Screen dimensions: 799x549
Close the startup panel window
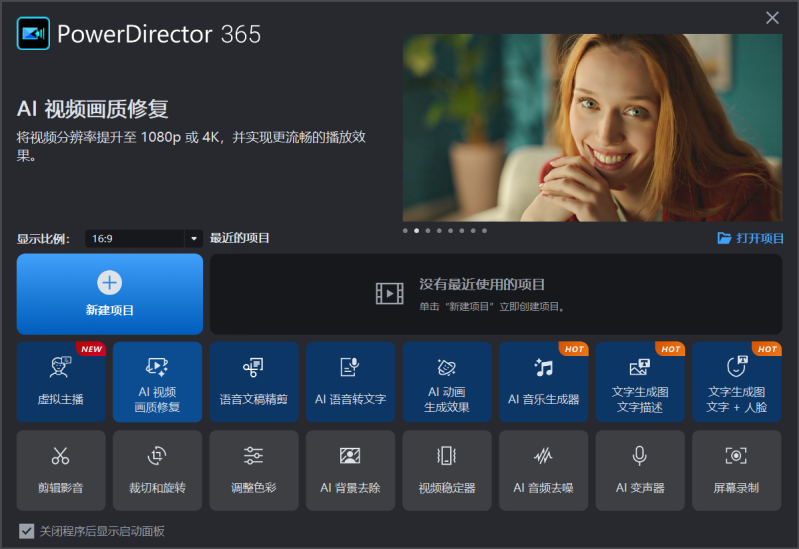tap(773, 18)
